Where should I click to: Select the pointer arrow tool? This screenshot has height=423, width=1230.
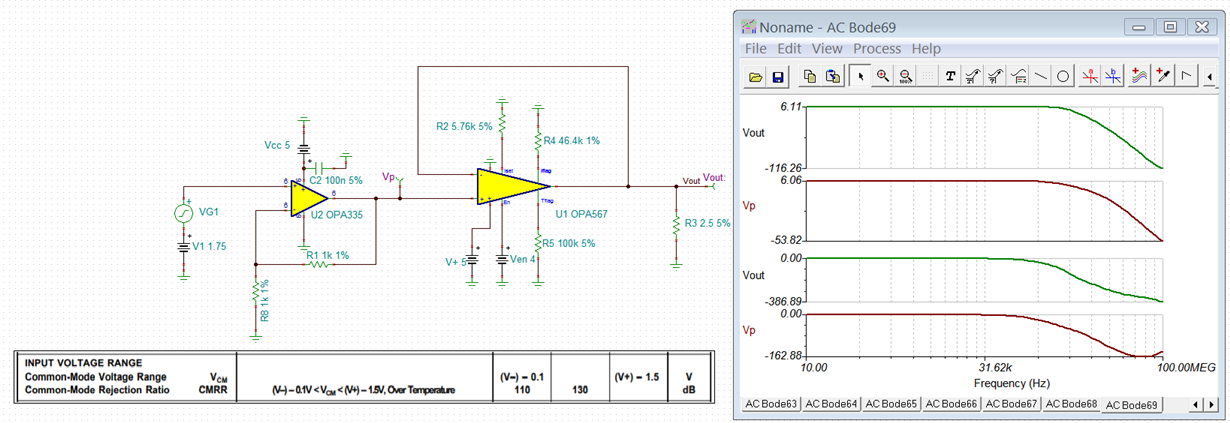861,76
